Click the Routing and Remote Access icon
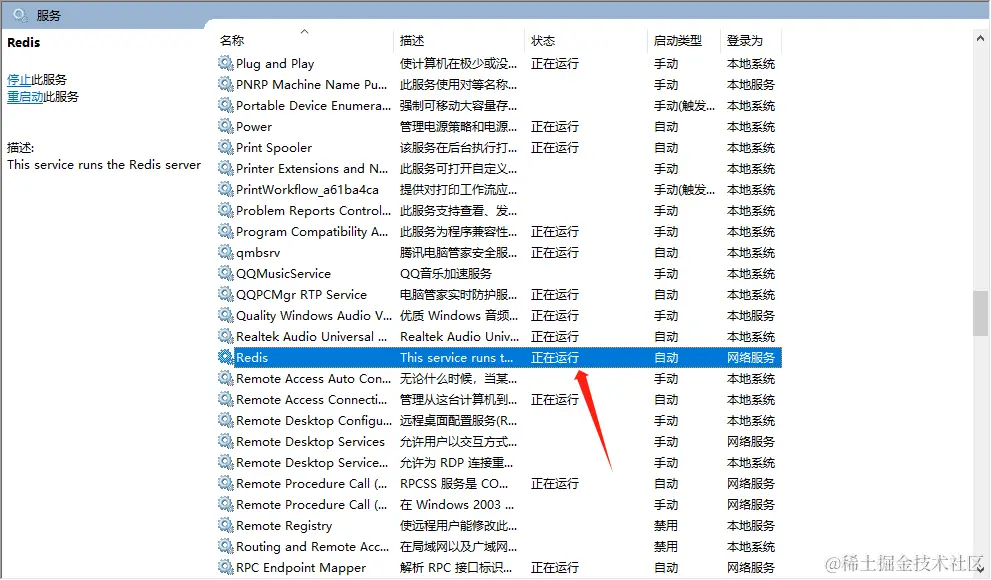Viewport: 991px width, 580px height. tap(226, 546)
